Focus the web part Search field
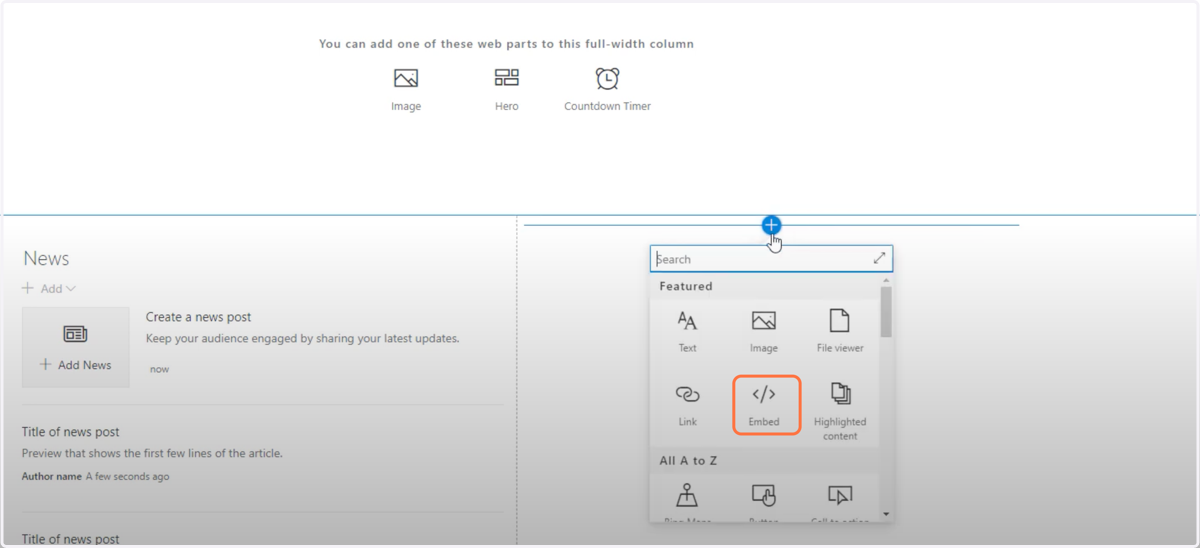The image size is (1200, 548). point(771,259)
